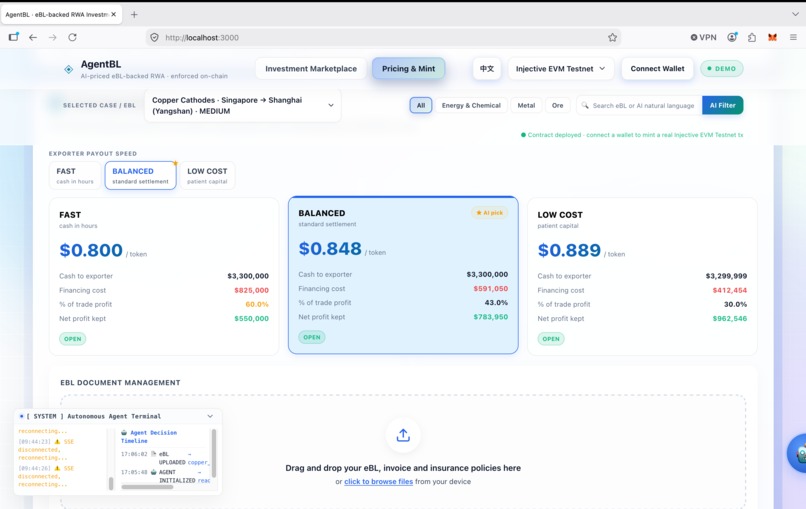List all tabs via the tab bar chevron

click(795, 14)
